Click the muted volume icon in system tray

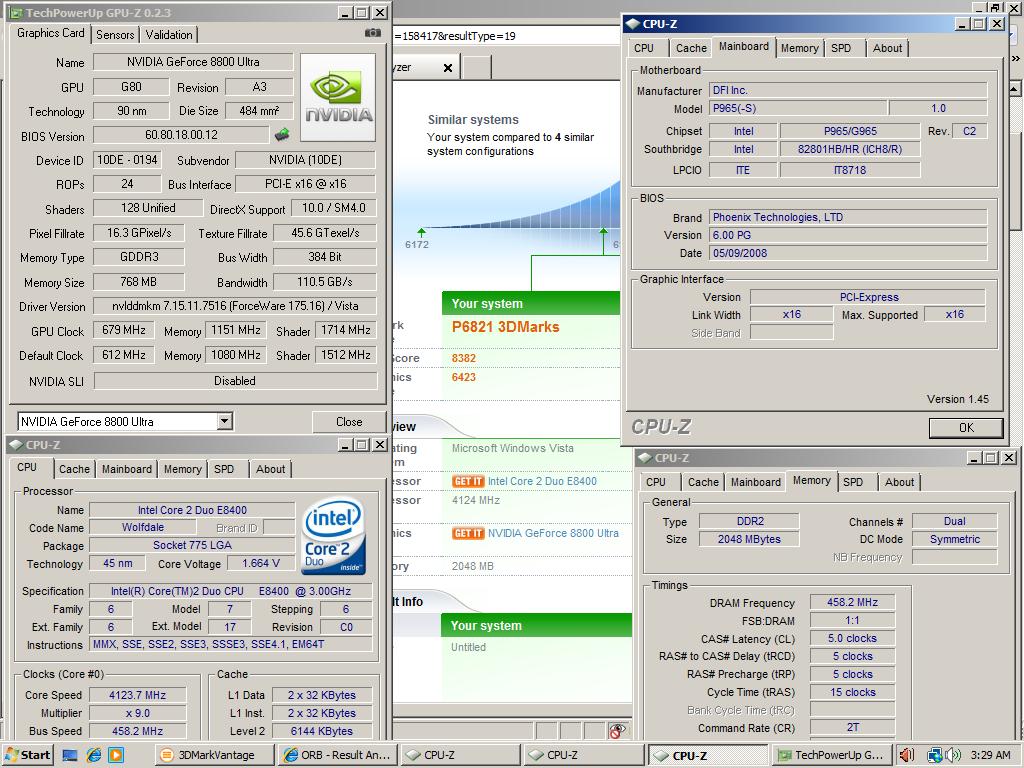click(x=906, y=755)
